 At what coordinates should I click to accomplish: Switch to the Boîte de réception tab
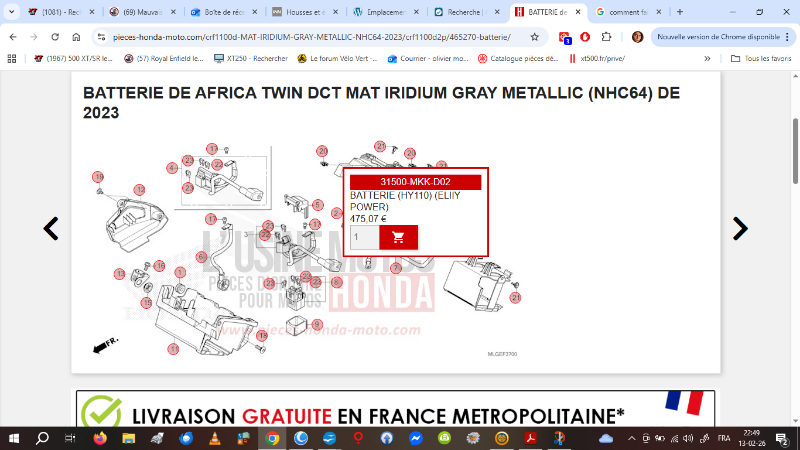[x=224, y=12]
